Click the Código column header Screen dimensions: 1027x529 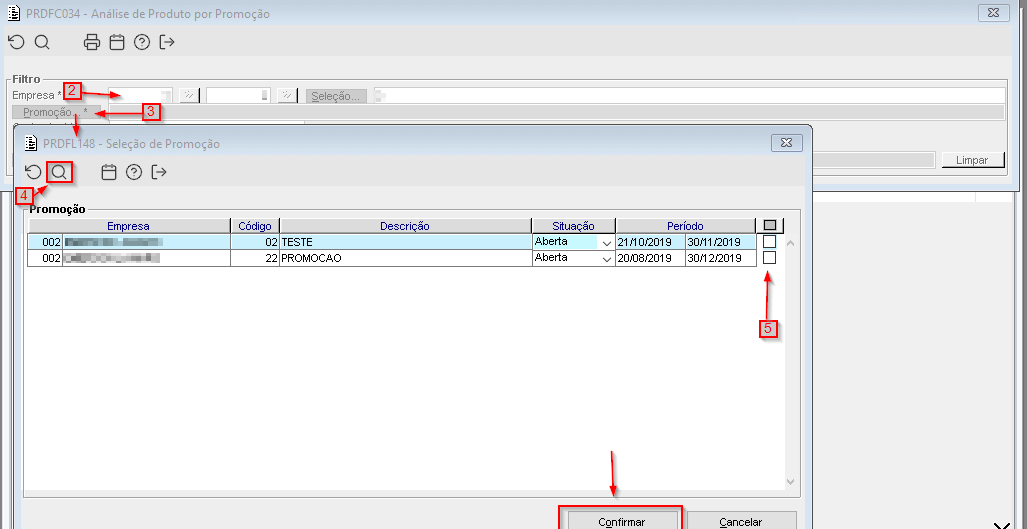(255, 226)
